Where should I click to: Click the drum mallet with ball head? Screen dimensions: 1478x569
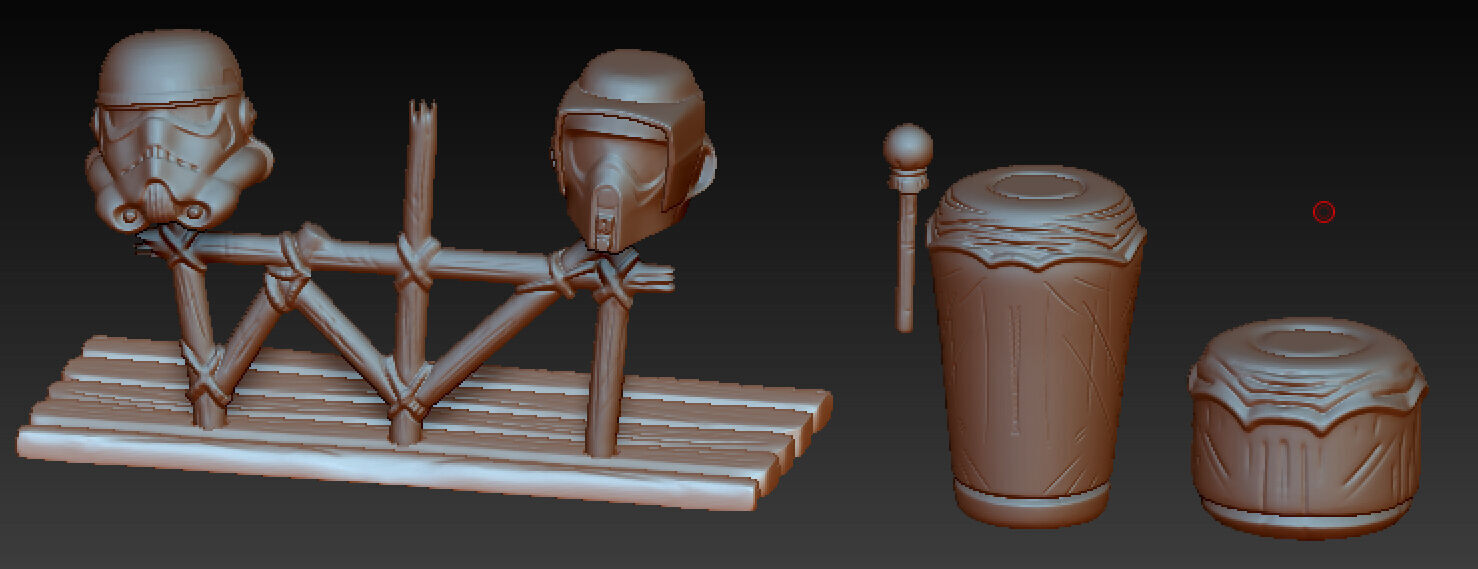tap(907, 228)
